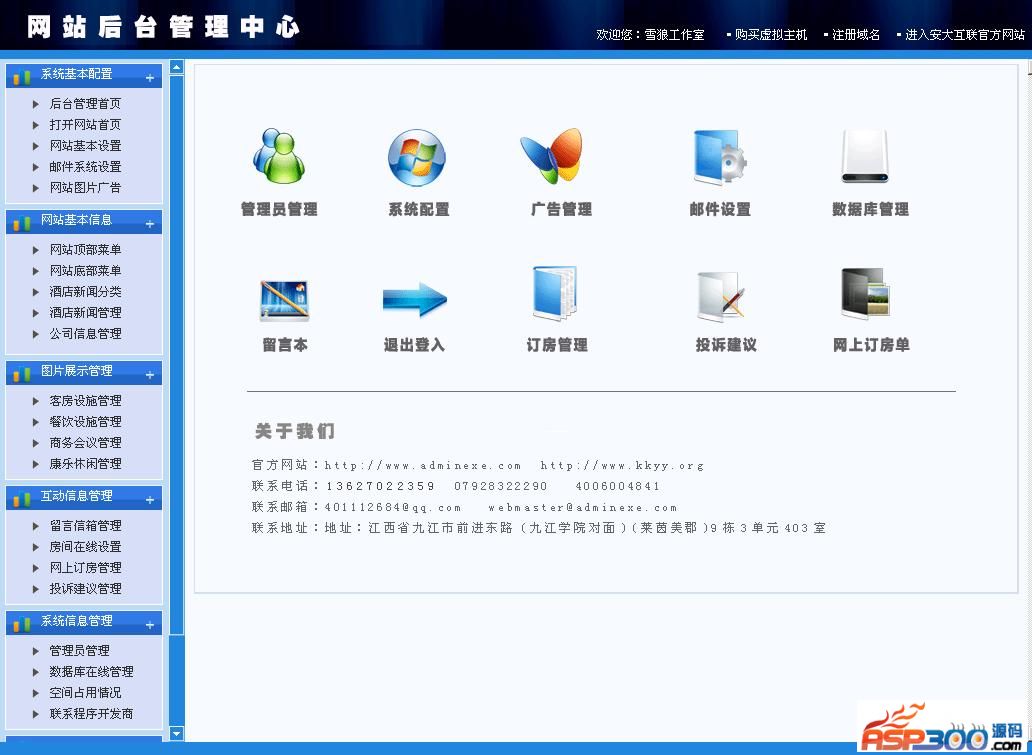Select 网站基本设置 menu entry
The image size is (1032, 755).
click(x=86, y=145)
